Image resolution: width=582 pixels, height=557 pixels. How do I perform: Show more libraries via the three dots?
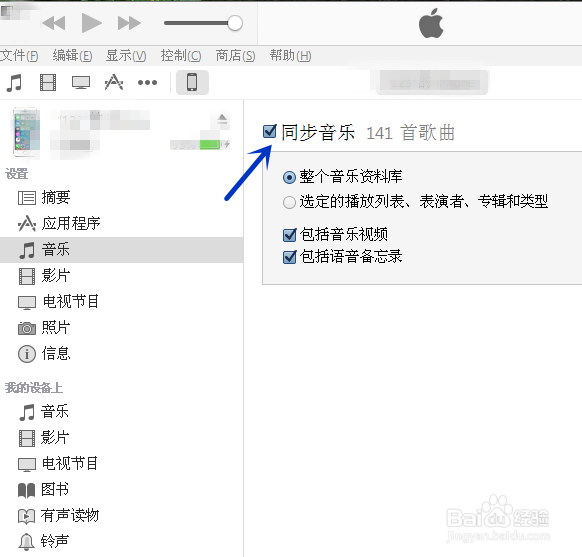pyautogui.click(x=147, y=82)
